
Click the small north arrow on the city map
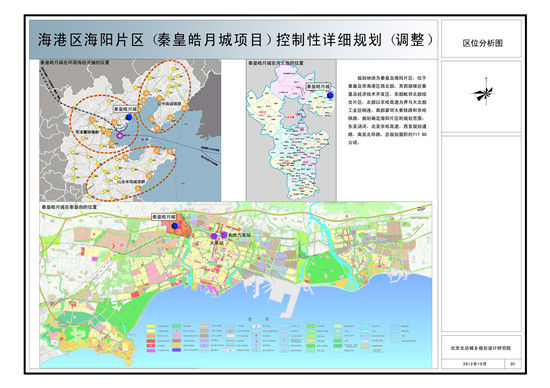(420, 209)
